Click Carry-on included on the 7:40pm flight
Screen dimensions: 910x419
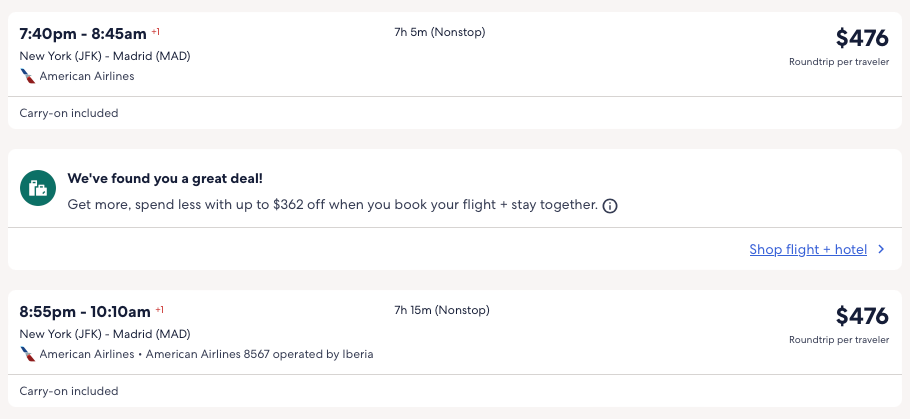(x=69, y=113)
